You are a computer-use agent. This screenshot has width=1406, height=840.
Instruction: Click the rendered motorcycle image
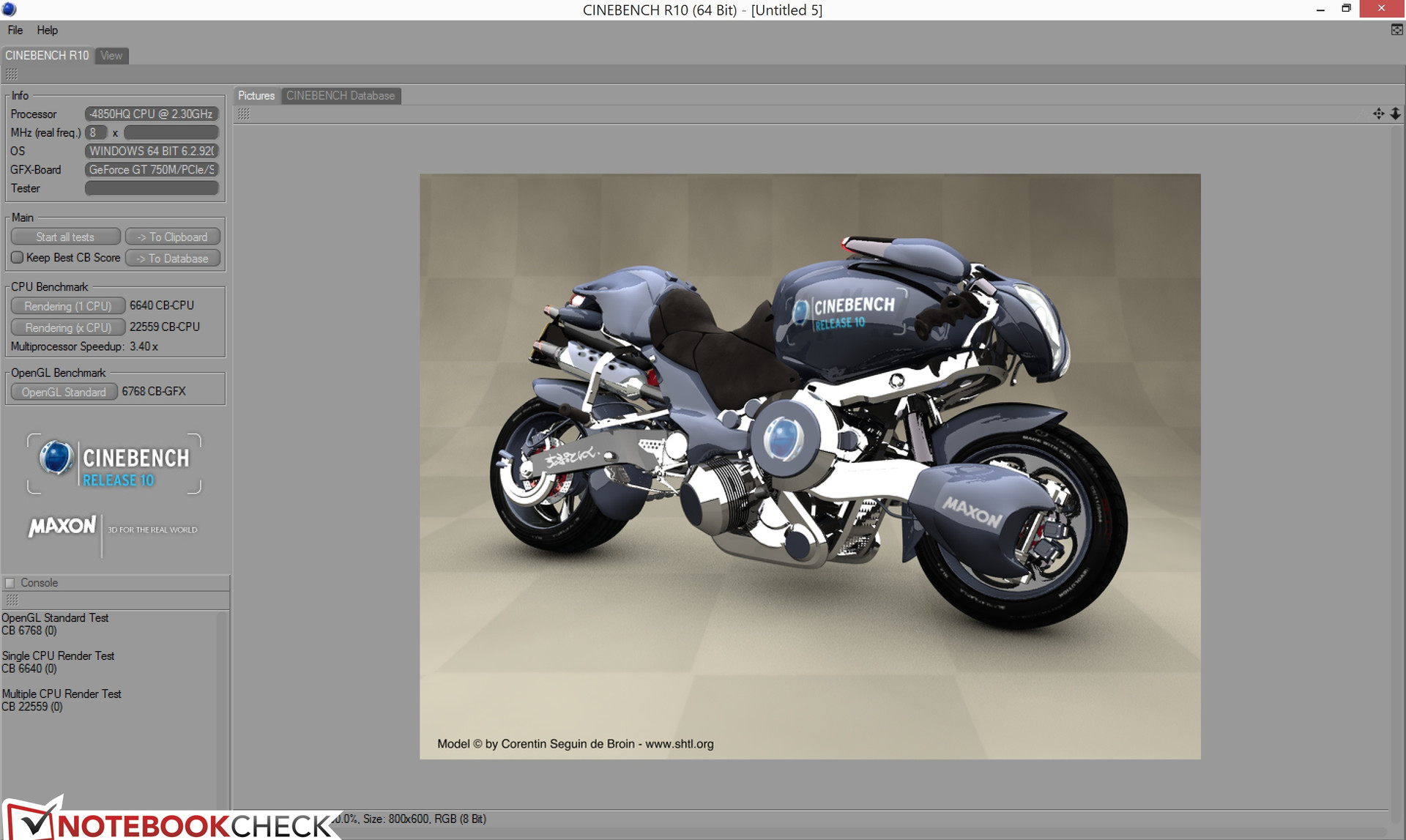point(810,466)
